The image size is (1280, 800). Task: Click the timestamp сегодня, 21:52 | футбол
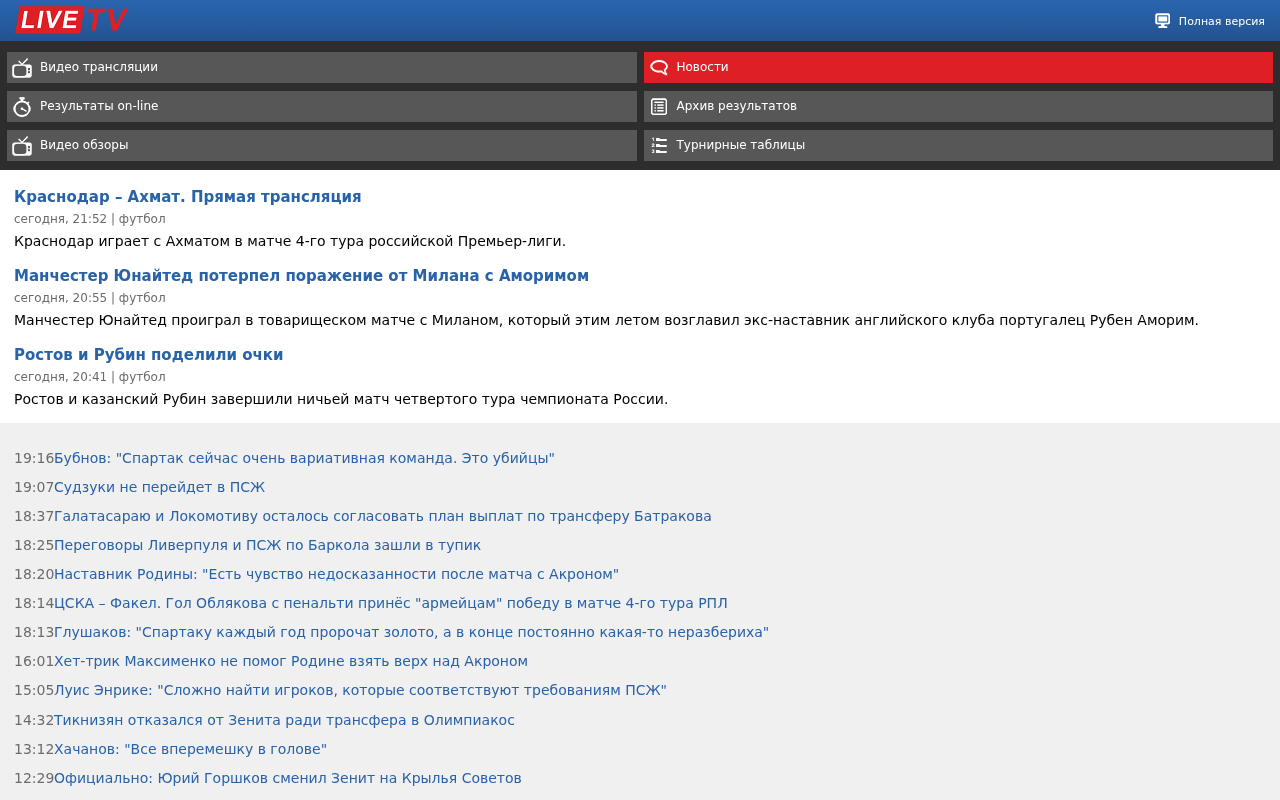(x=90, y=219)
